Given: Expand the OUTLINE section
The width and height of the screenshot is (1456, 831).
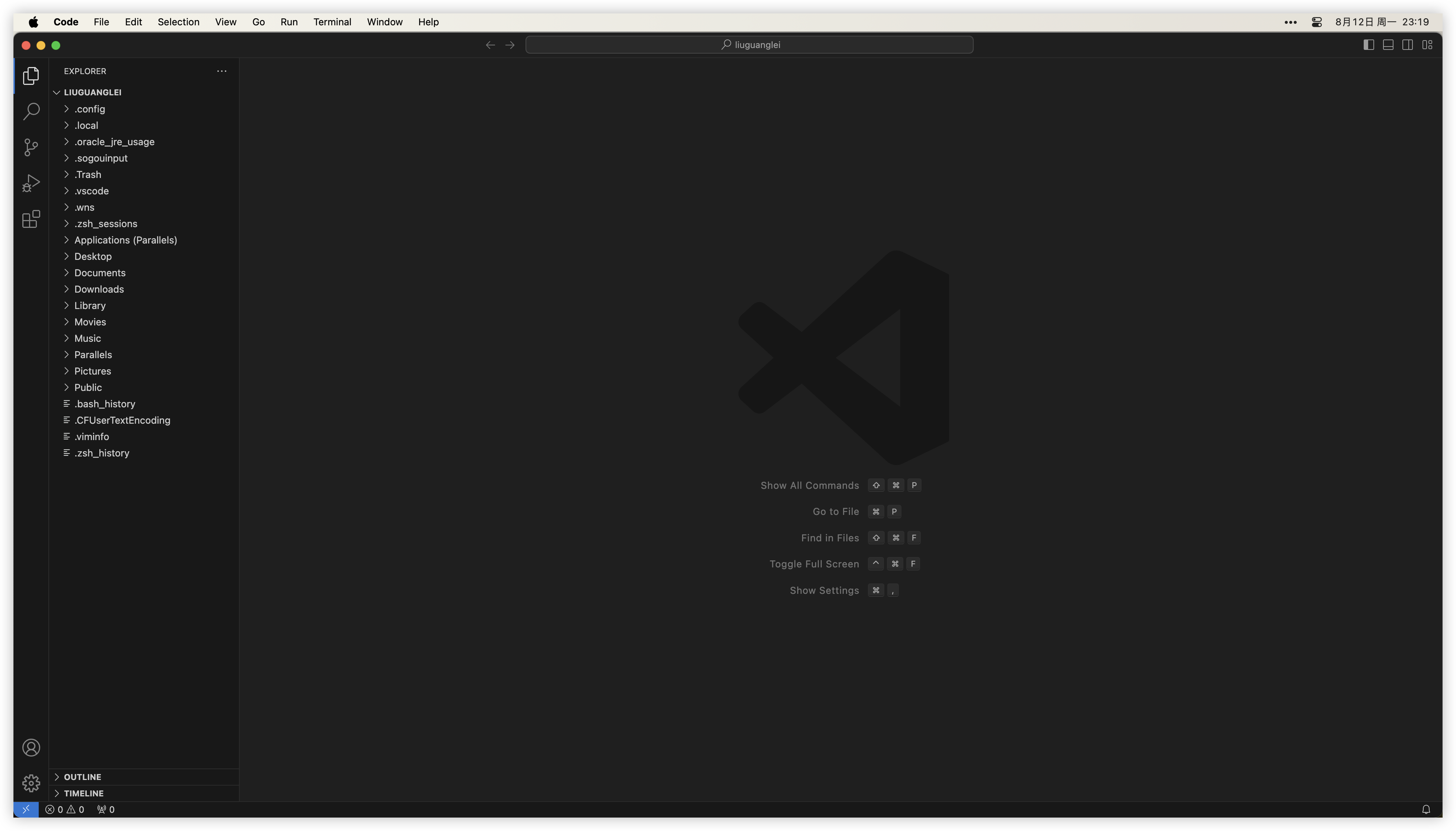Looking at the screenshot, I should (x=82, y=777).
